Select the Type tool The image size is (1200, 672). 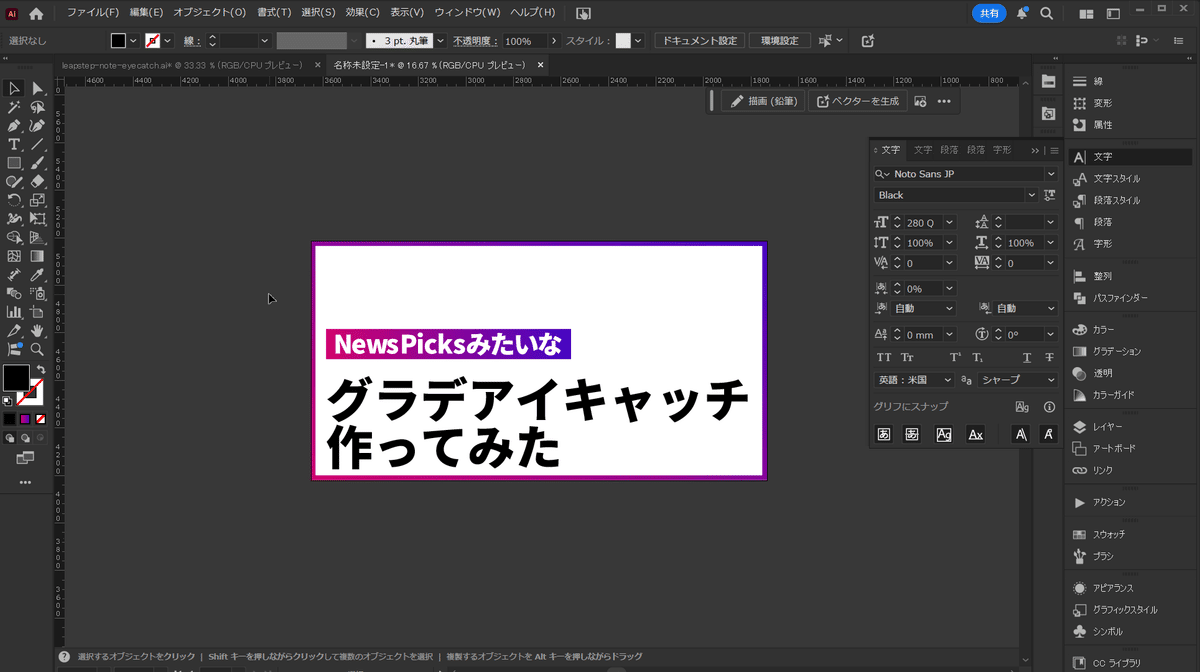tap(14, 144)
